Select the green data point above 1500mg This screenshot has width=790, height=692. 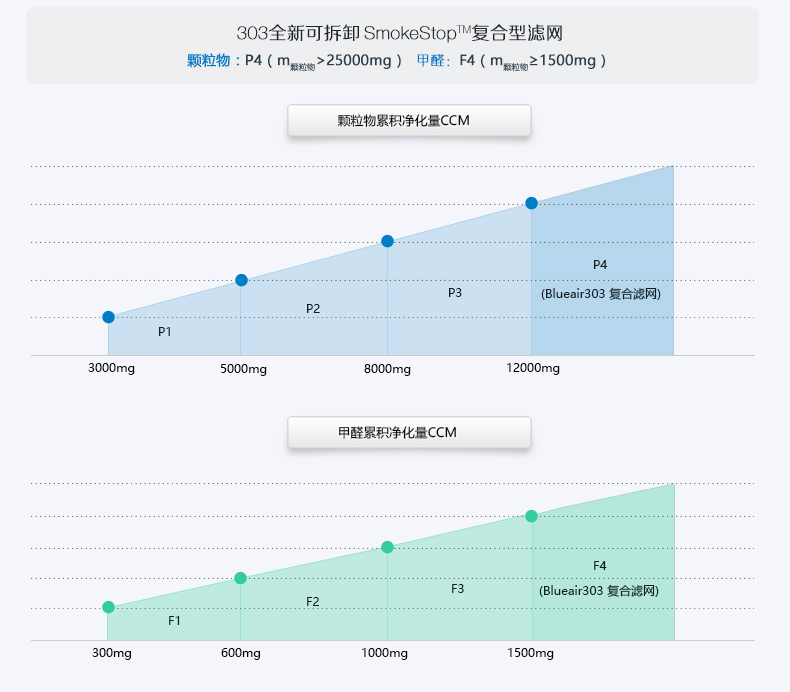pyautogui.click(x=531, y=516)
